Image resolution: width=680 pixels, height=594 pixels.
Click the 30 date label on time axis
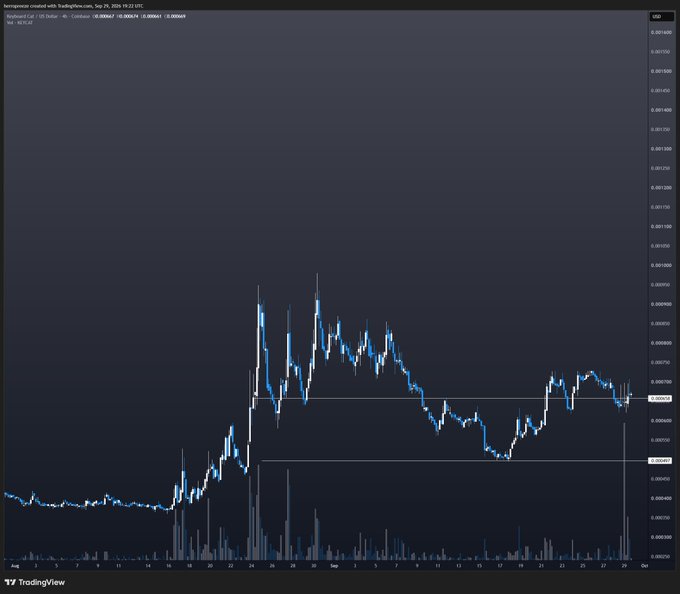314,565
